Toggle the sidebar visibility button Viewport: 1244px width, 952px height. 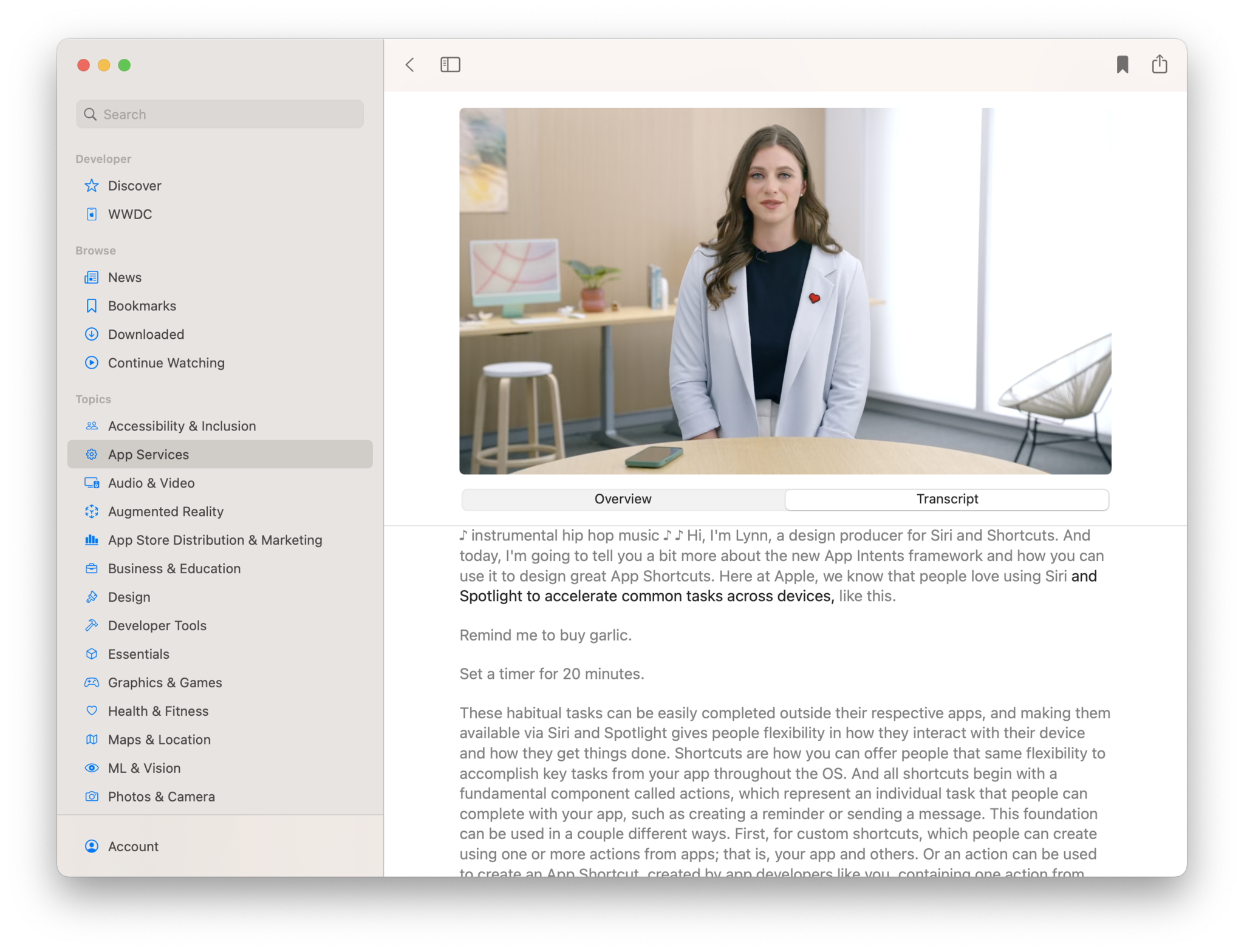450,64
